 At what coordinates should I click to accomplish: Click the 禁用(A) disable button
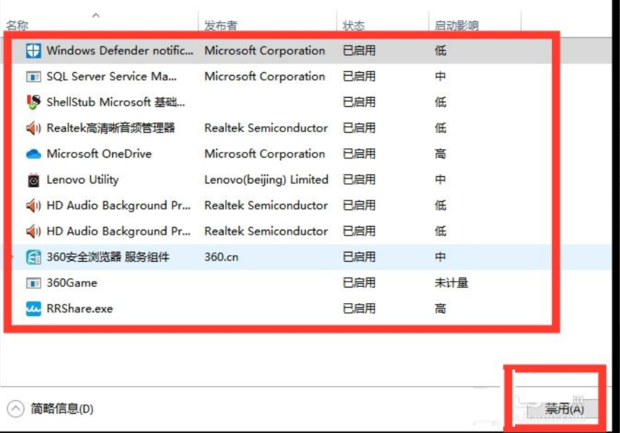[564, 409]
